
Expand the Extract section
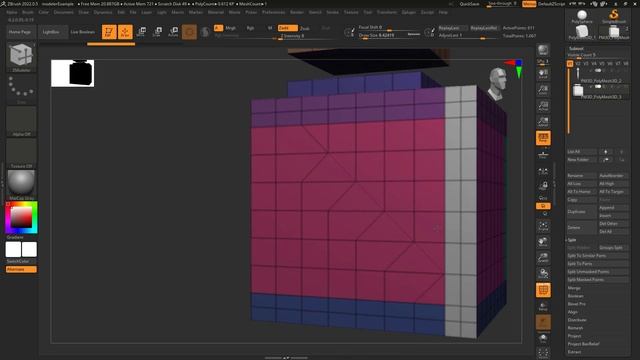(x=574, y=352)
